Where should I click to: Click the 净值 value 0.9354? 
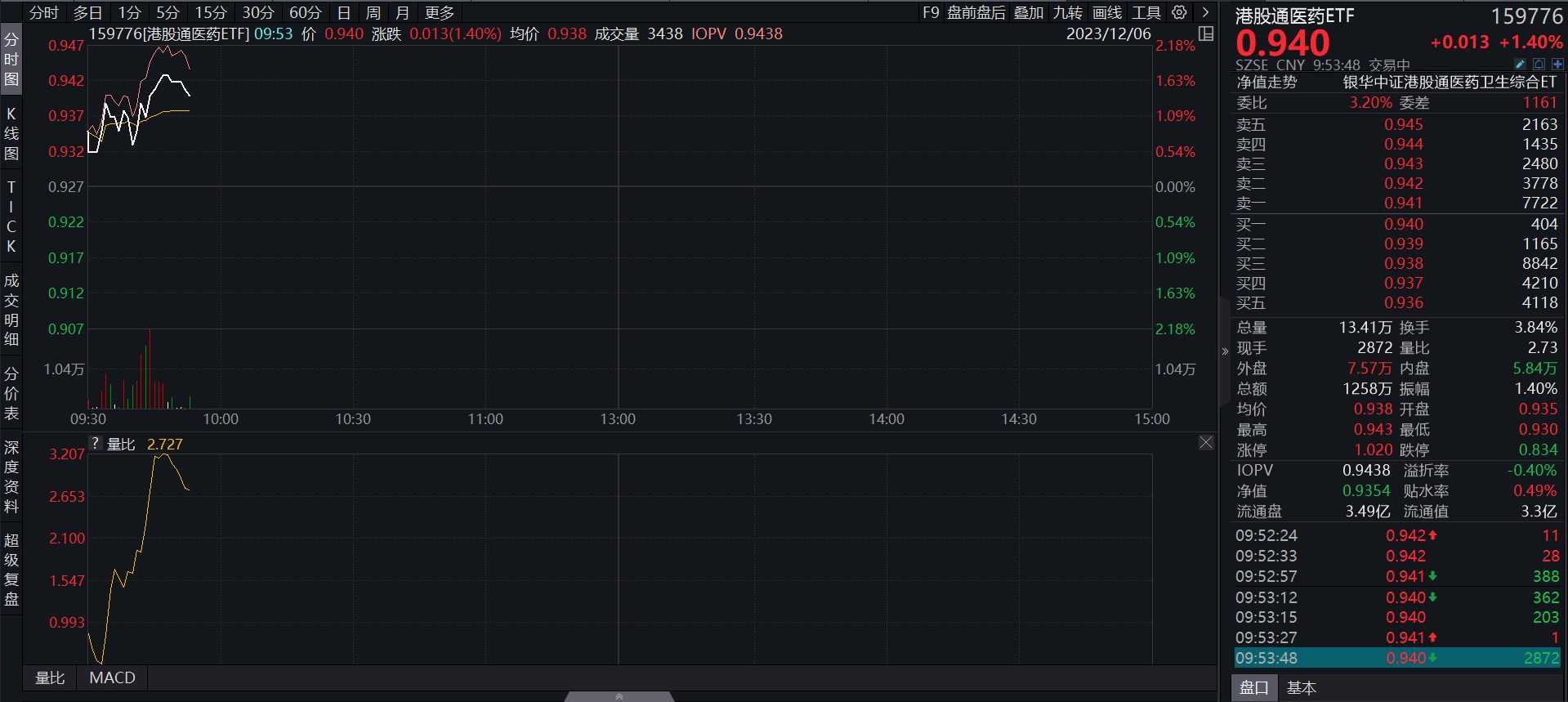[1366, 490]
